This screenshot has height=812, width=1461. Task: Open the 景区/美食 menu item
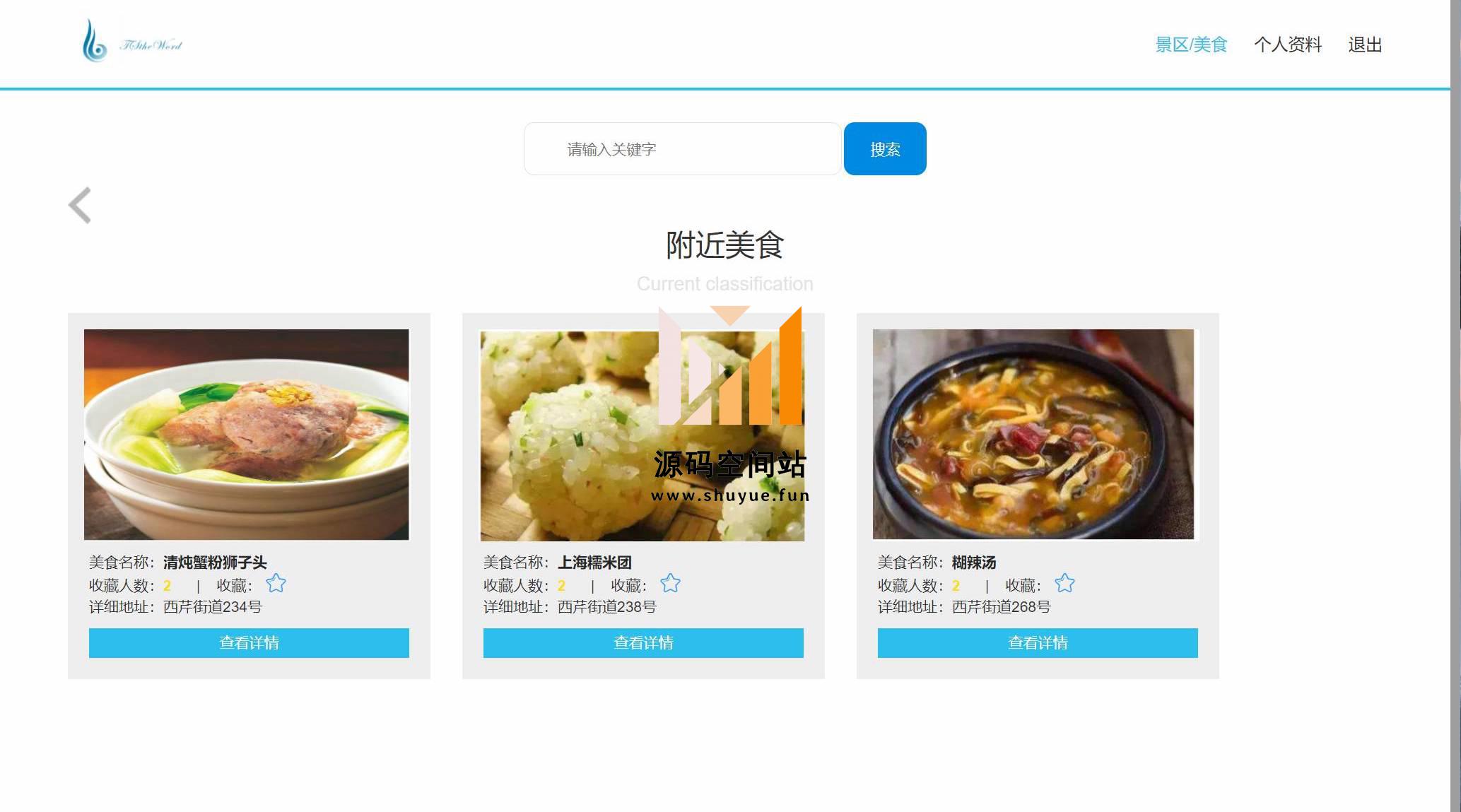click(1191, 45)
